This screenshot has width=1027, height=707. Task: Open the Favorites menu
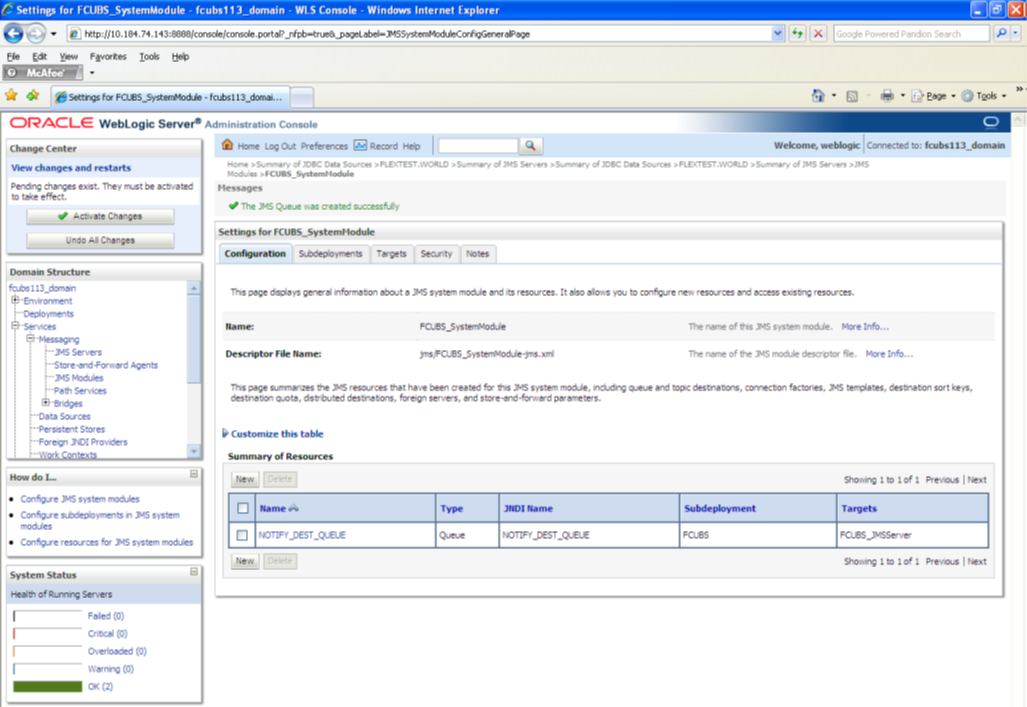pyautogui.click(x=108, y=56)
